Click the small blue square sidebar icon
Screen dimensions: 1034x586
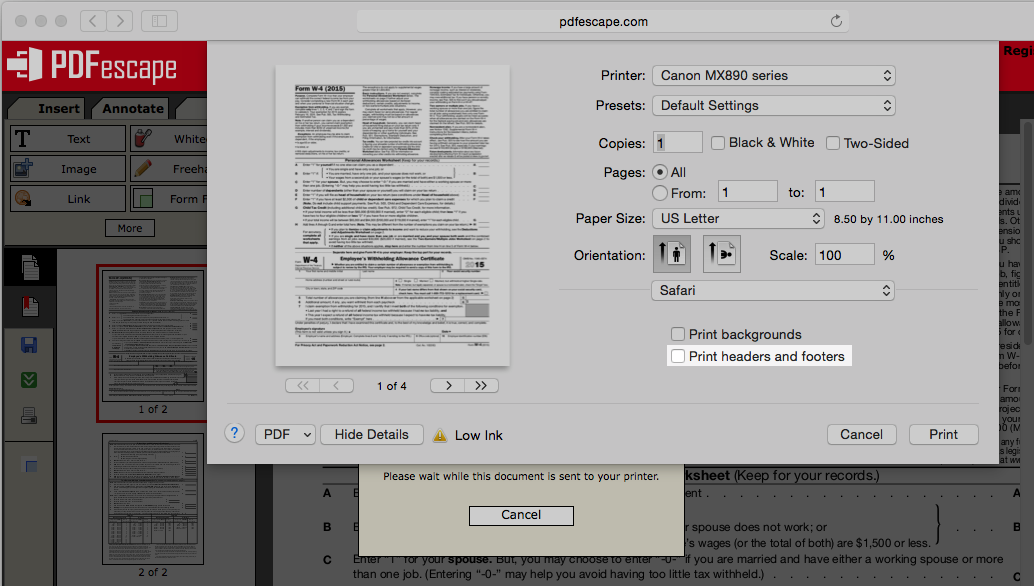click(x=30, y=466)
